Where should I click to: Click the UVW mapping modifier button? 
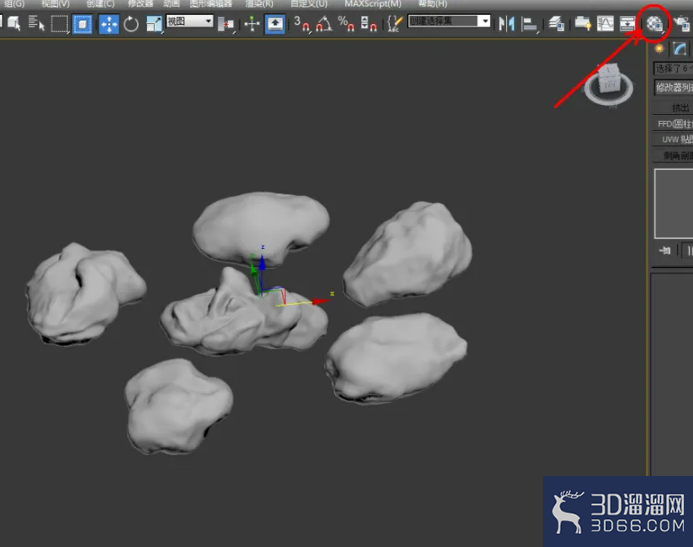[x=673, y=140]
